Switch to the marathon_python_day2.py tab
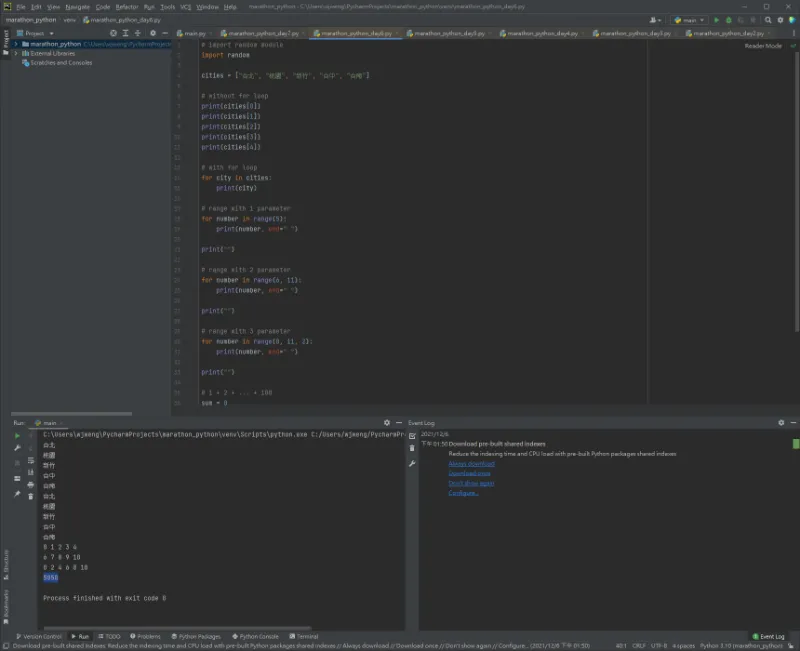800x651 pixels. (x=728, y=33)
